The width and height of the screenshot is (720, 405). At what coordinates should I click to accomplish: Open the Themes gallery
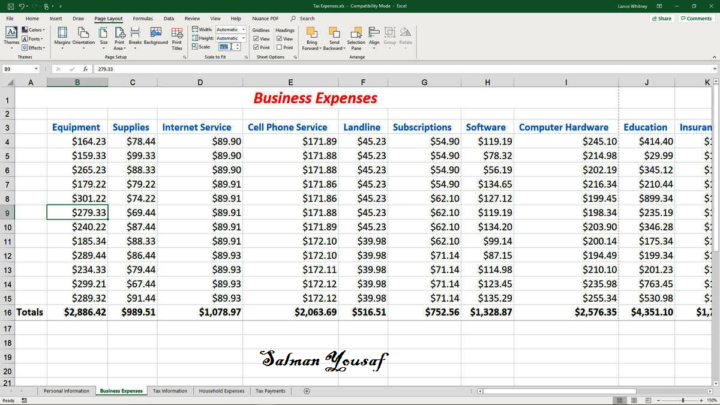11,36
